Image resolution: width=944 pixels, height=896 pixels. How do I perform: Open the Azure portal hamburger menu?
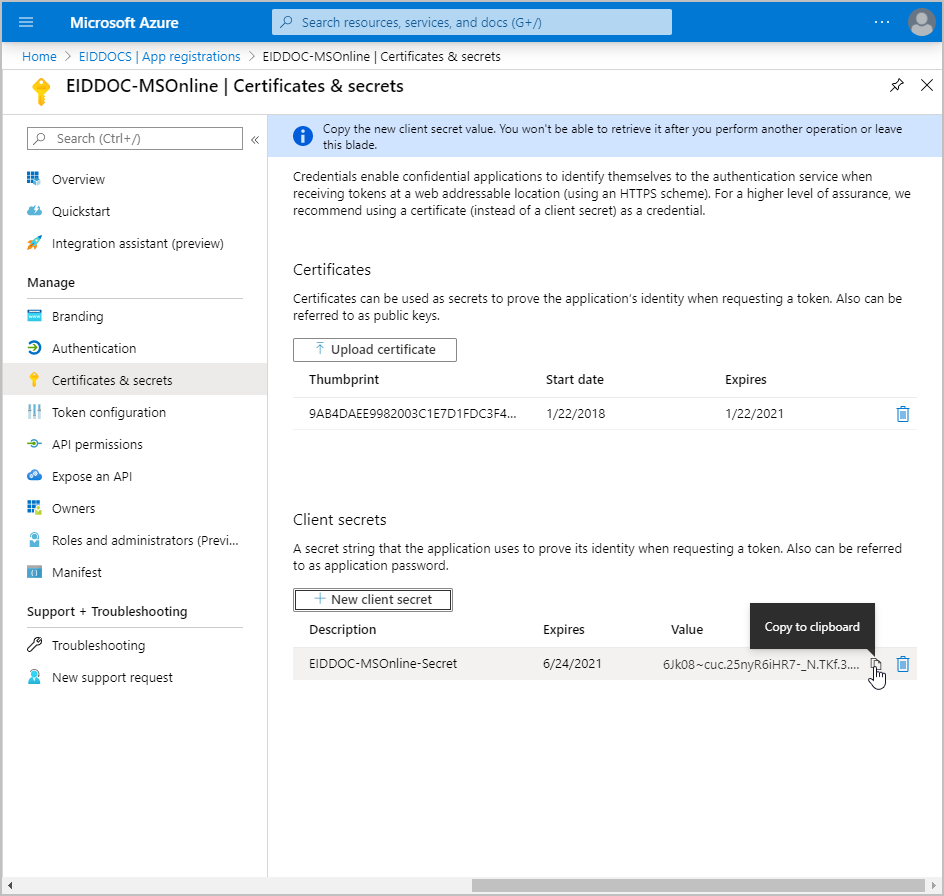coord(26,22)
